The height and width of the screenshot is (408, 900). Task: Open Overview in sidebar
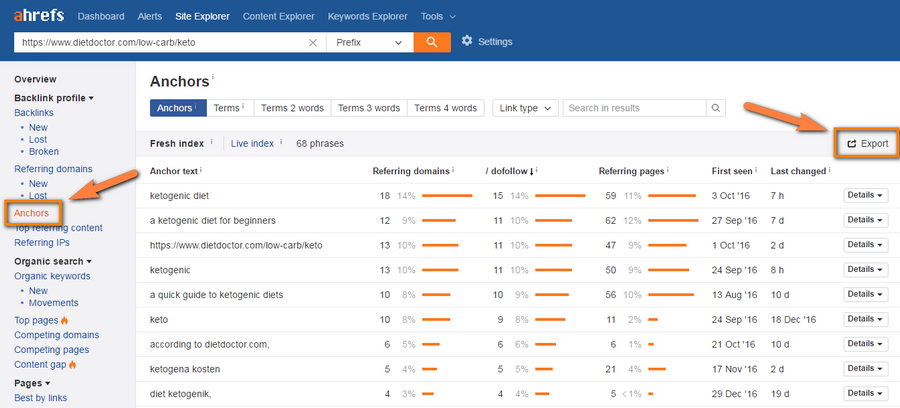click(x=35, y=79)
